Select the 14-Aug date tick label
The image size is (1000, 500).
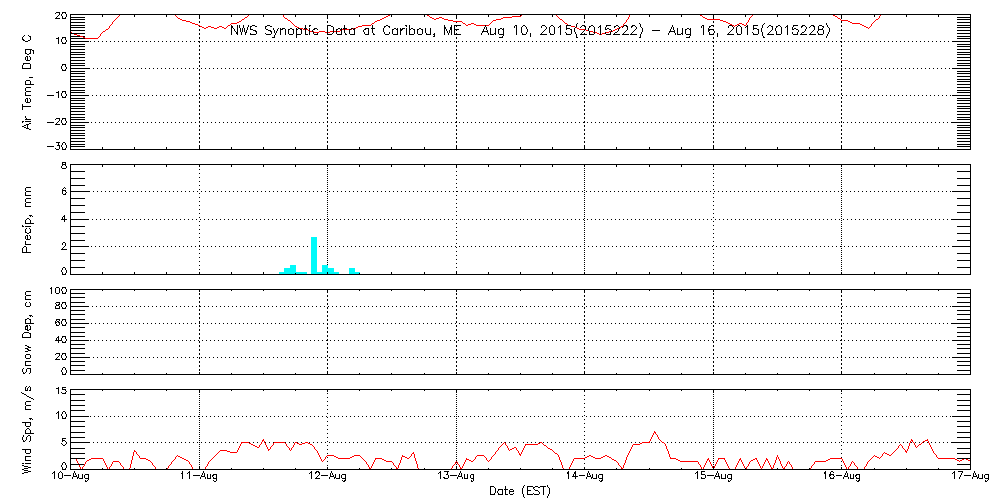585,478
